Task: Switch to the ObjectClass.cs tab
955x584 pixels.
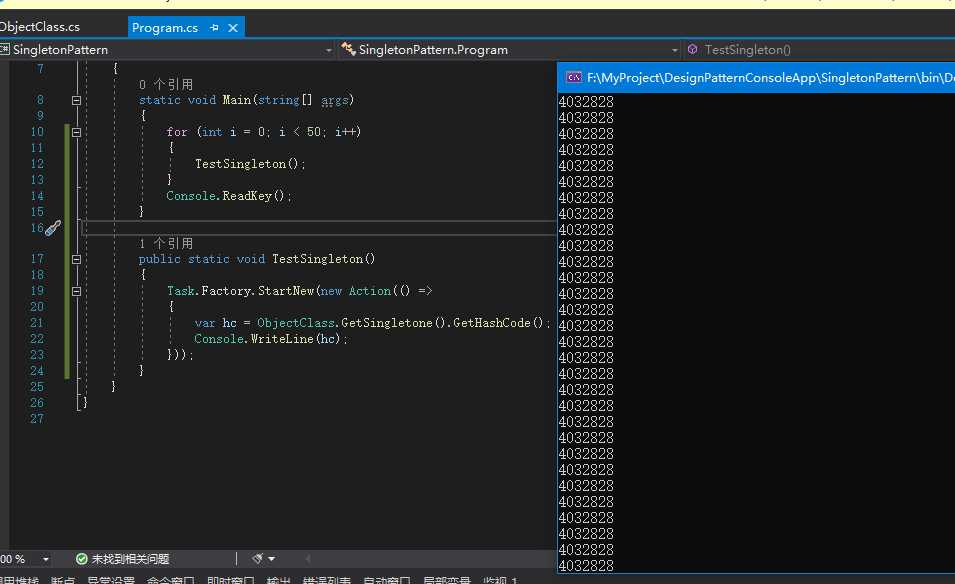Action: point(40,27)
